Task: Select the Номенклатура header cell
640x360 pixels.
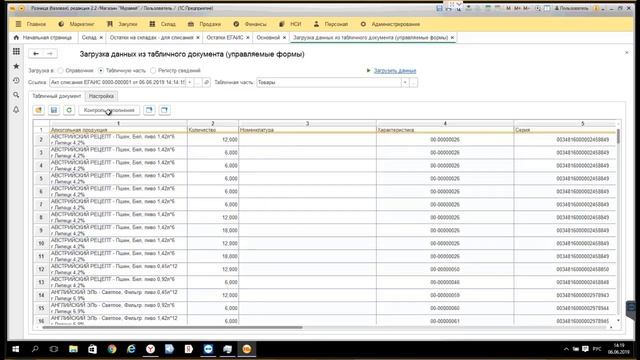Action: [307, 130]
